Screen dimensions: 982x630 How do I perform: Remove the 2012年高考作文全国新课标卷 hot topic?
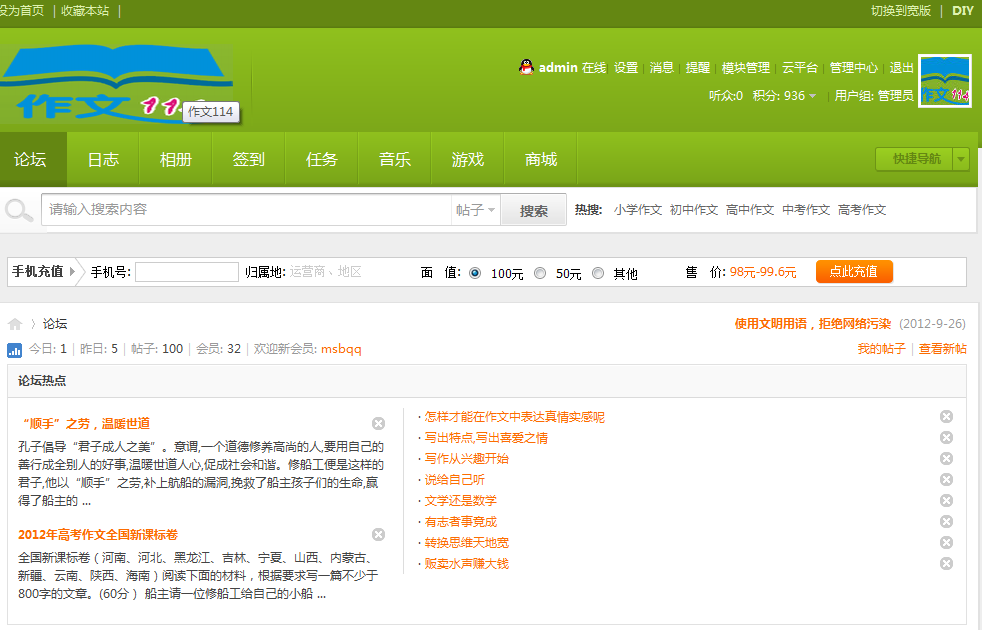pos(378,535)
